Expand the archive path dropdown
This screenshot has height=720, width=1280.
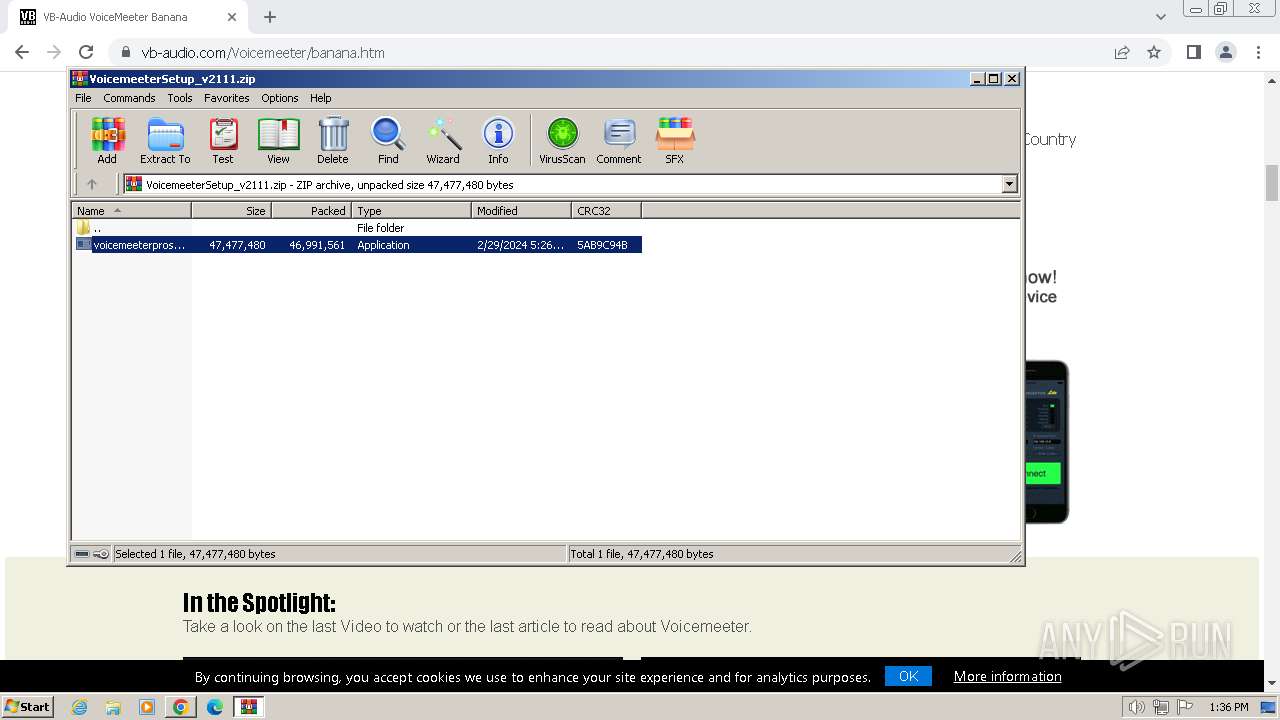click(1009, 184)
